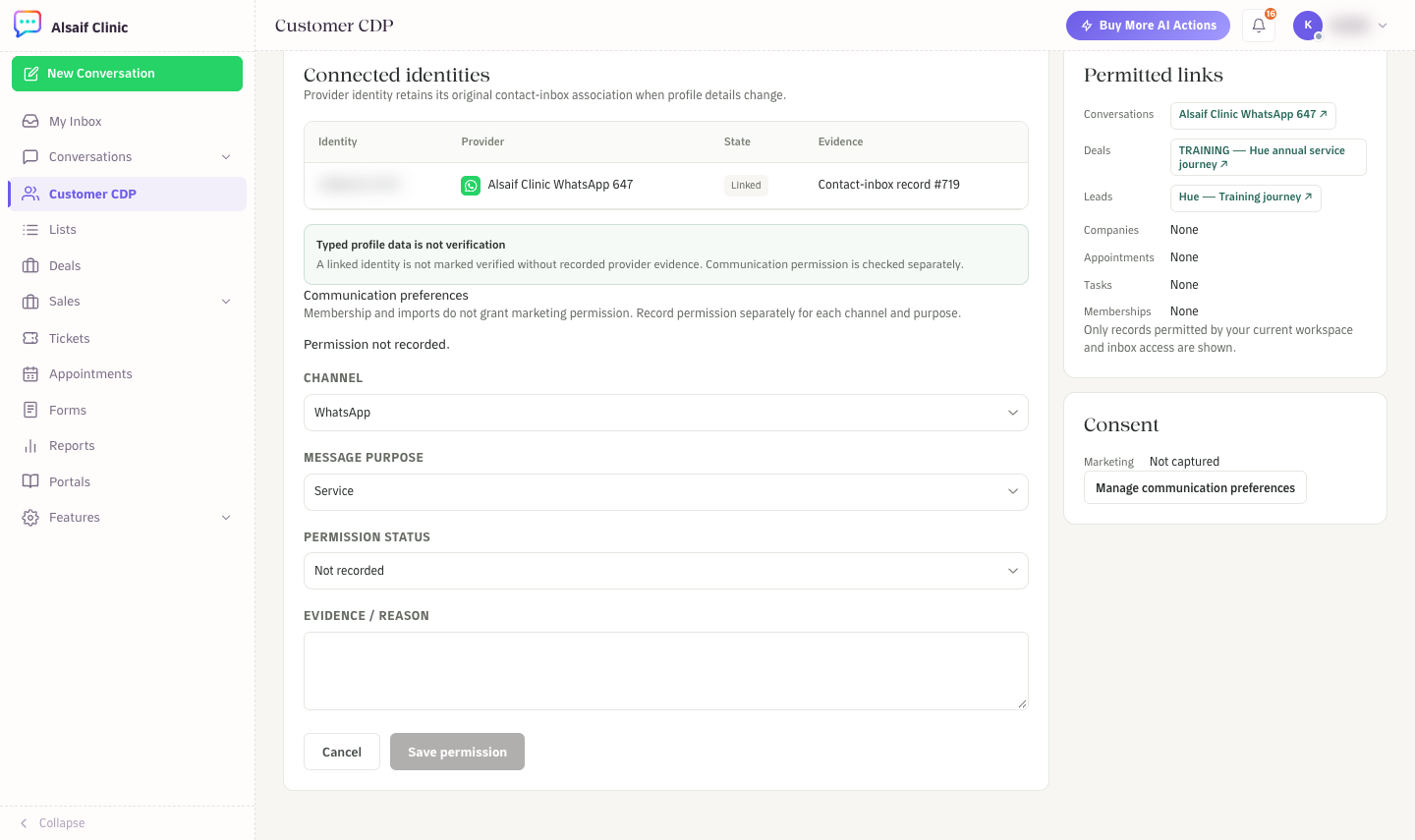
Task: Click Manage communication preferences
Action: [x=1195, y=488]
